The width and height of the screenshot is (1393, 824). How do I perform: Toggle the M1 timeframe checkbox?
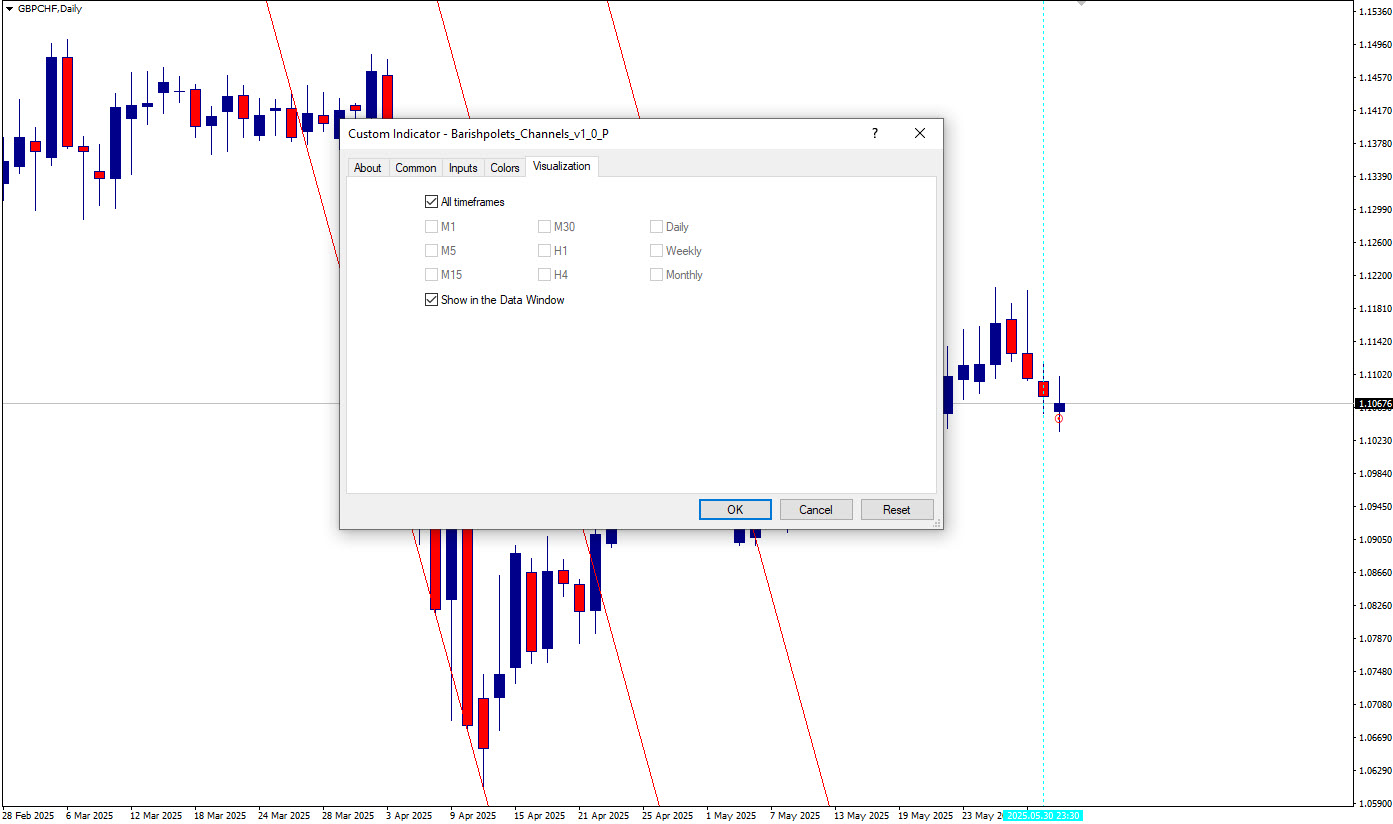pyautogui.click(x=431, y=227)
